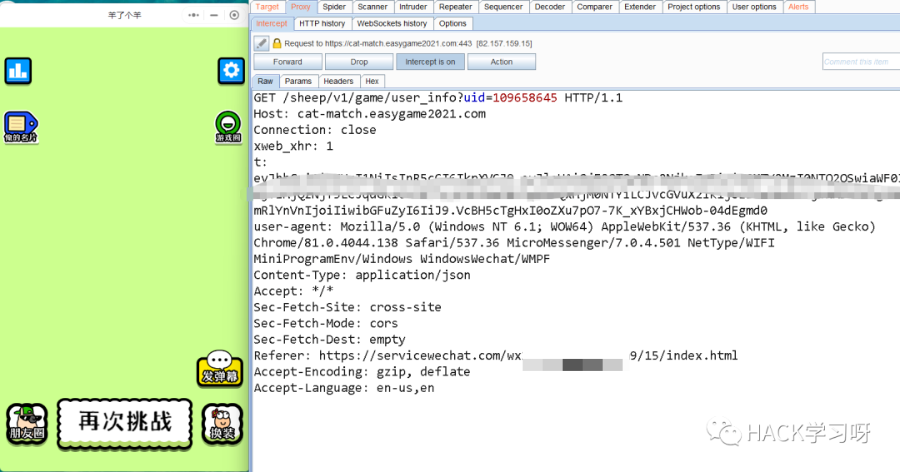Select the Hex request view tab

372,81
